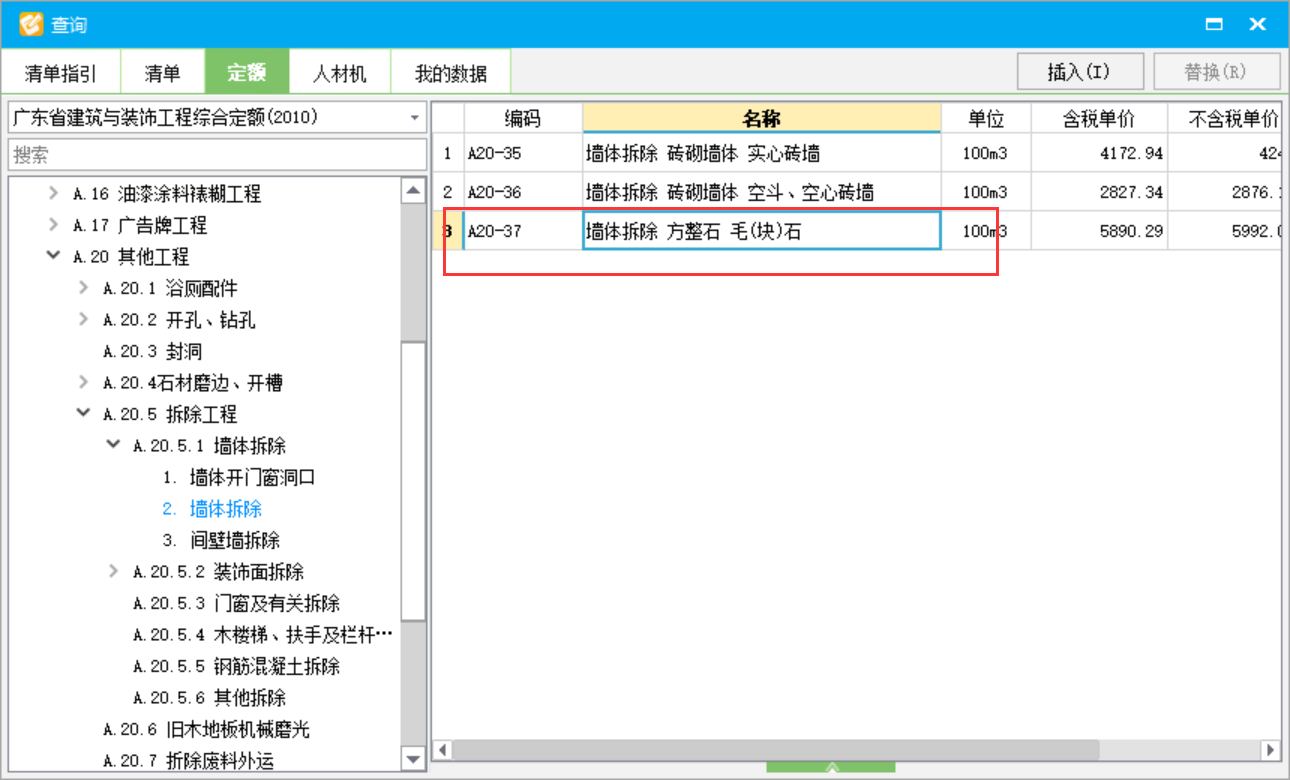The image size is (1290, 780).
Task: Click the 不含税单价 column header
Action: 1225,118
